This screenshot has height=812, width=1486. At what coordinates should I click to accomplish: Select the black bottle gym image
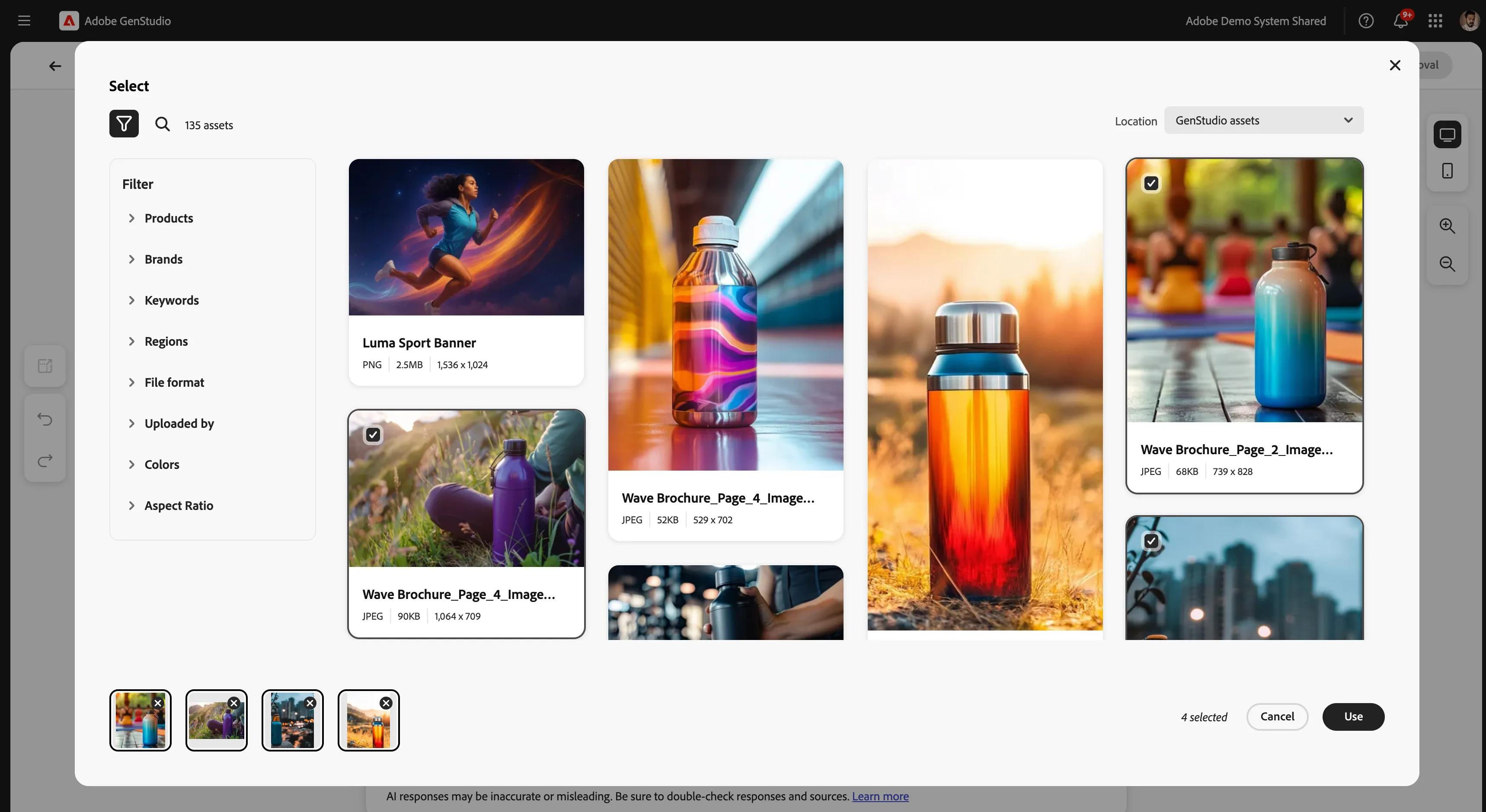click(725, 602)
